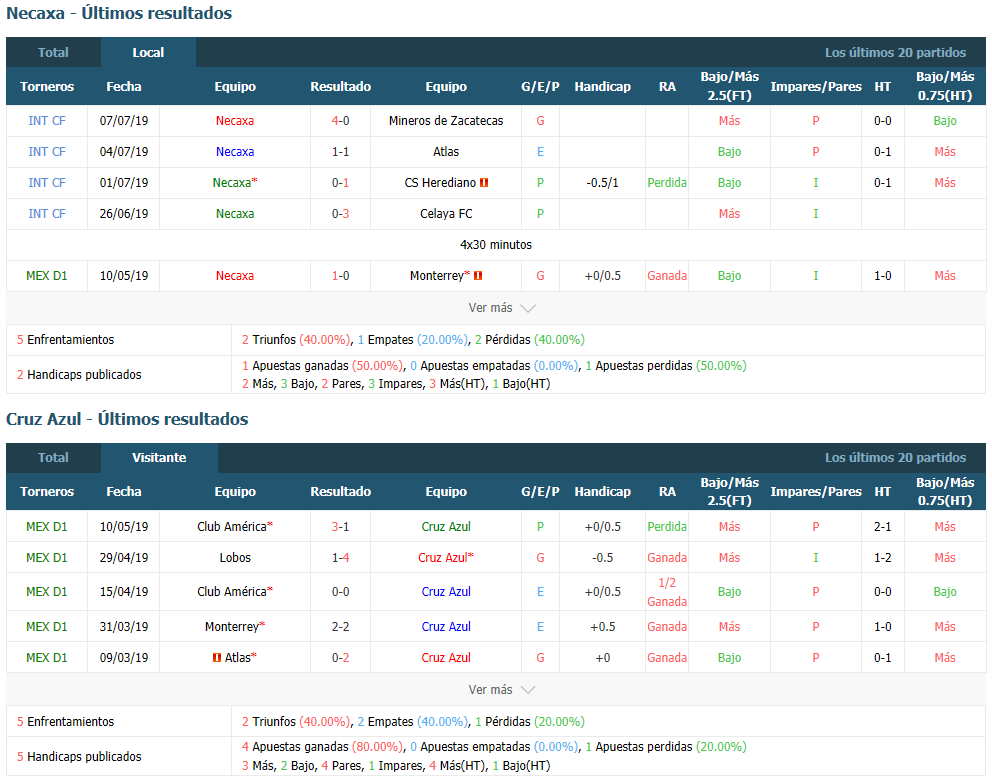The width and height of the screenshot is (992, 780).
Task: Expand Ver más under Cruz Azul results
Action: (501, 690)
